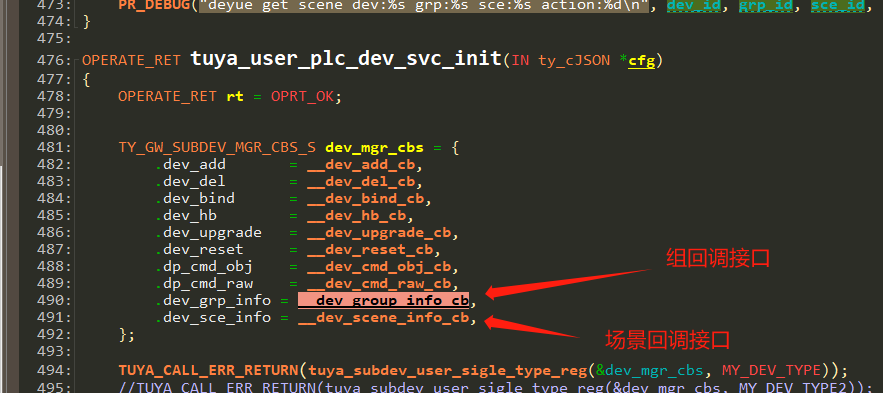The height and width of the screenshot is (393, 883).
Task: Click line number 486
Action: tap(53, 233)
